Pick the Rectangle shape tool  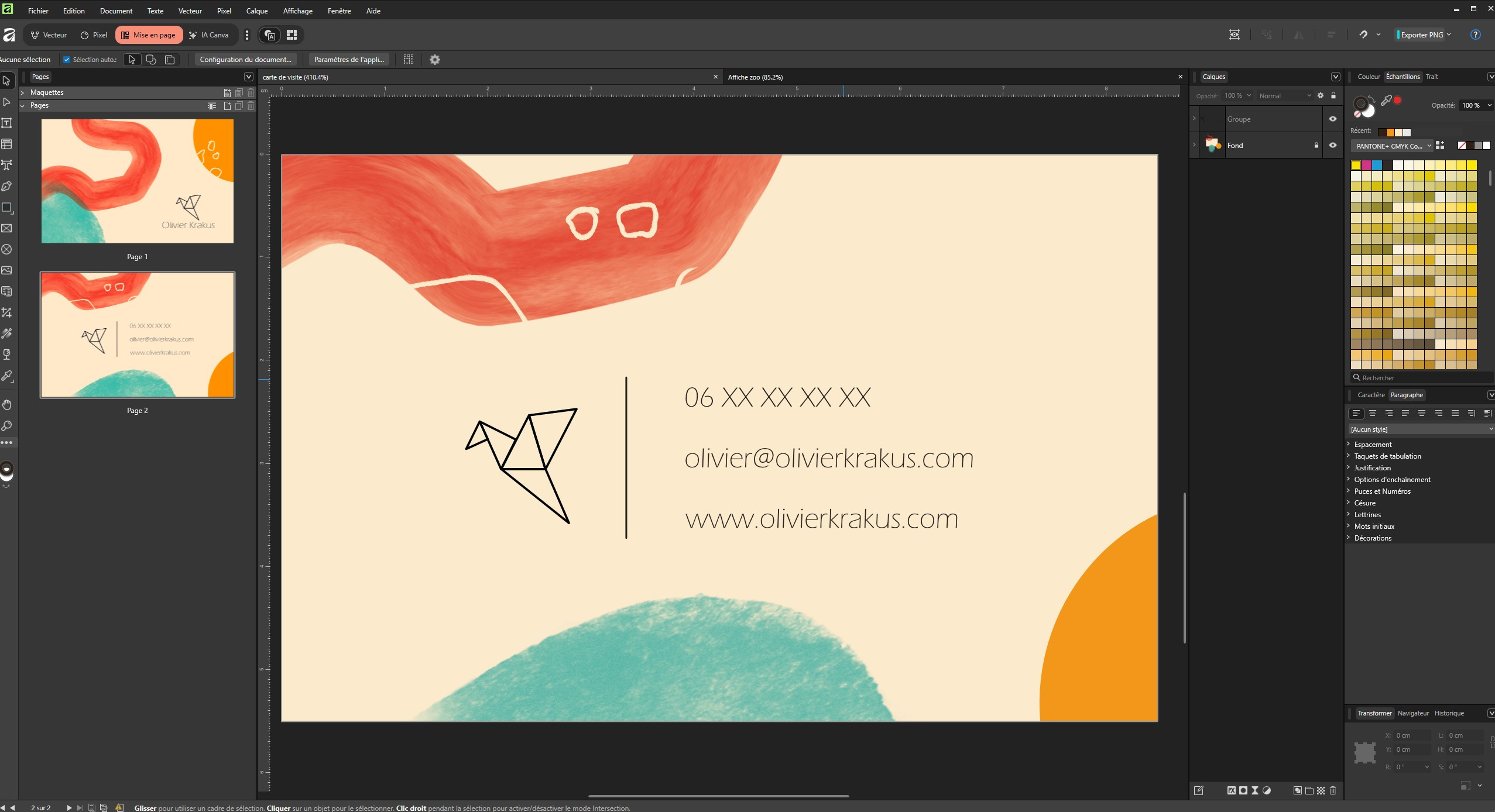click(x=7, y=208)
